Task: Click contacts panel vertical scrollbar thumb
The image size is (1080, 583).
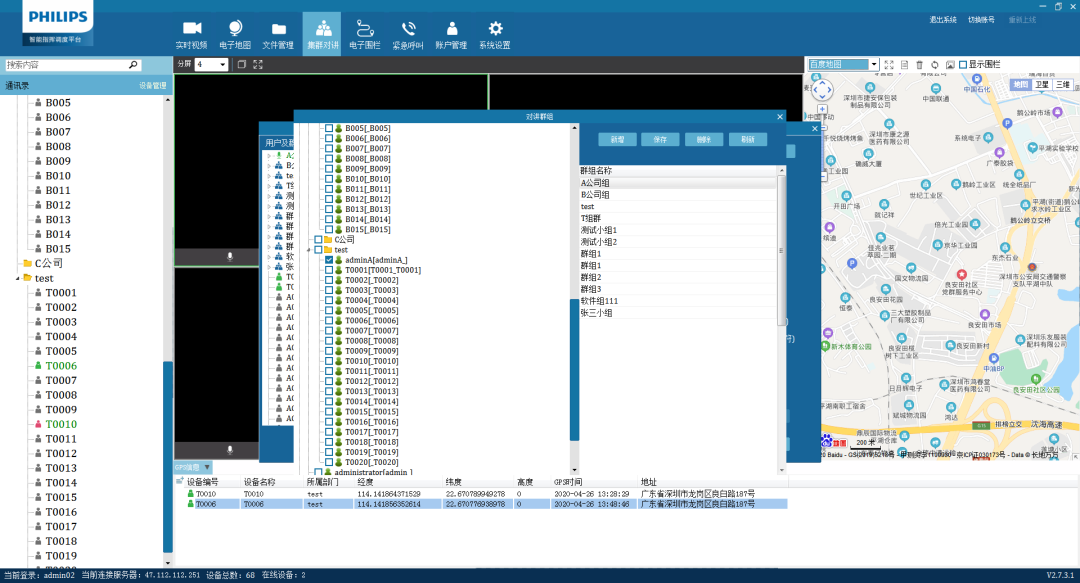Action: [x=167, y=456]
